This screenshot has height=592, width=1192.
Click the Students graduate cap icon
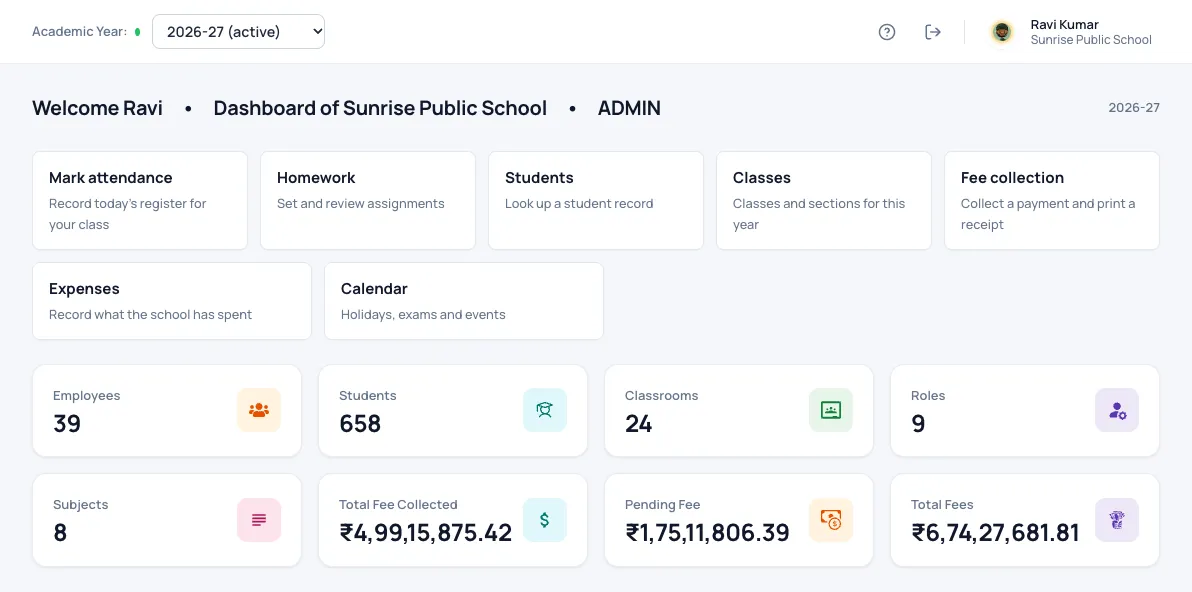pyautogui.click(x=544, y=410)
